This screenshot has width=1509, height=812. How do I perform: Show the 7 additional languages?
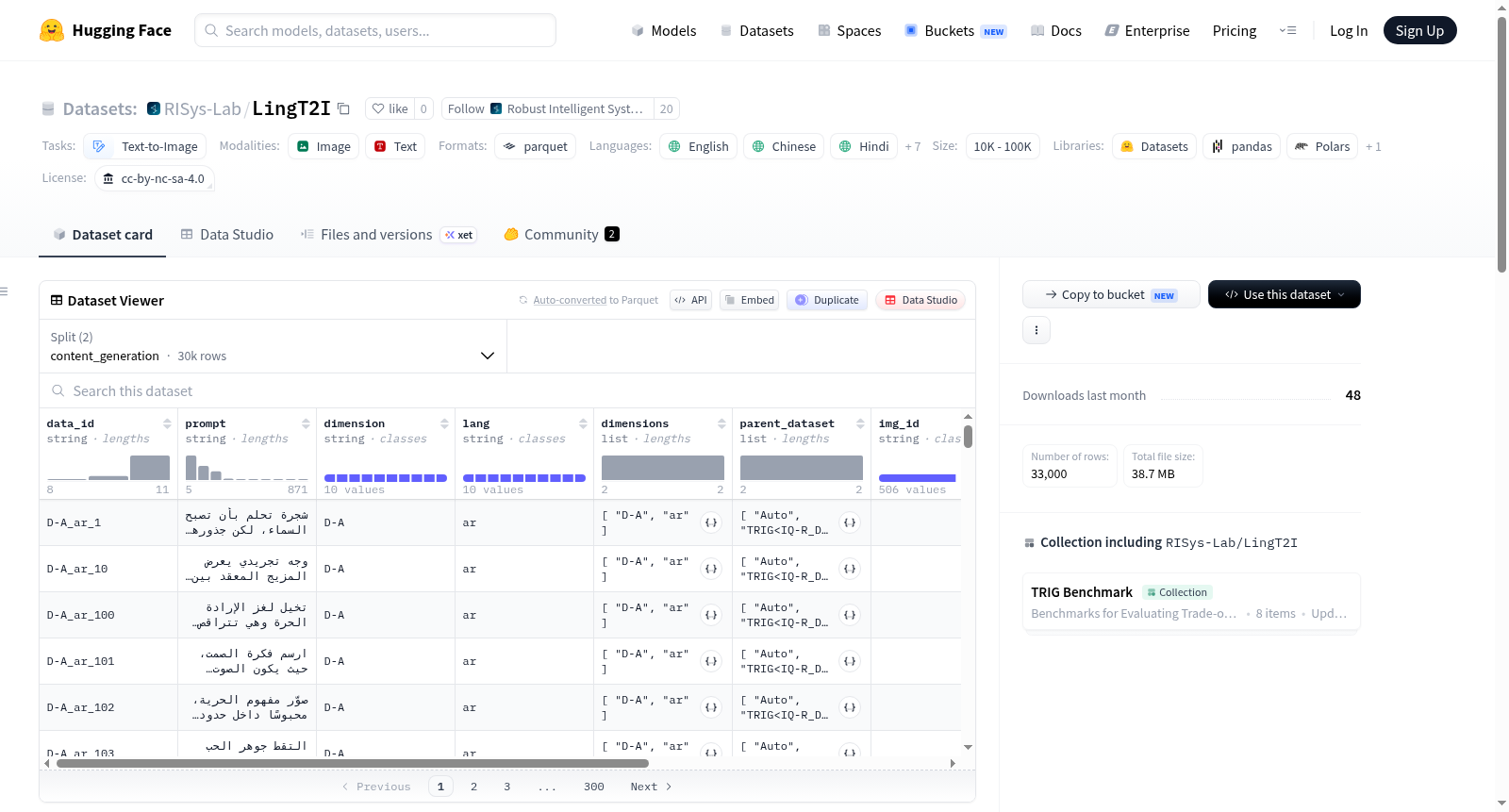[913, 147]
